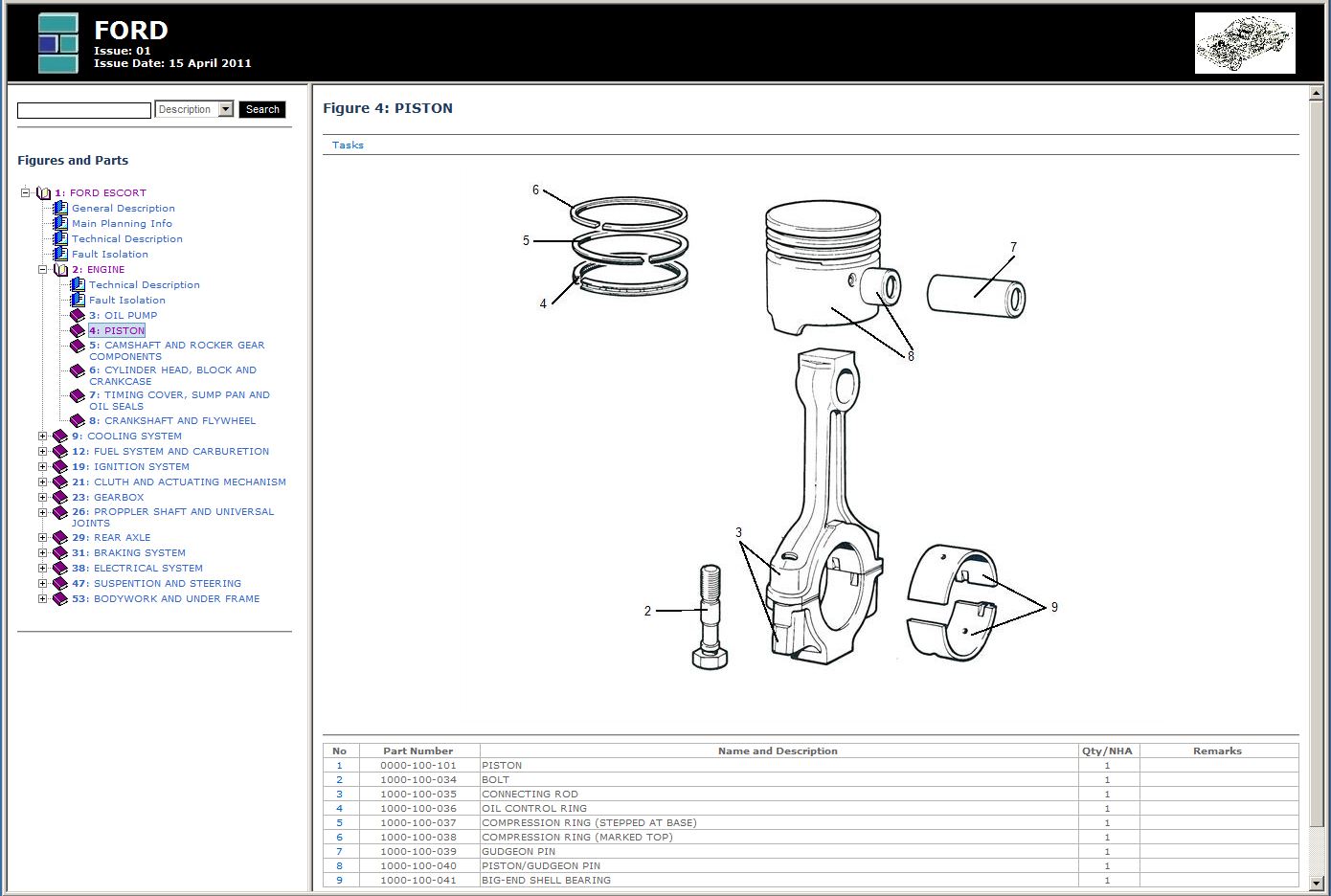1331x896 pixels.
Task: Collapse the 2: ENGINE tree node
Action: pyautogui.click(x=43, y=269)
